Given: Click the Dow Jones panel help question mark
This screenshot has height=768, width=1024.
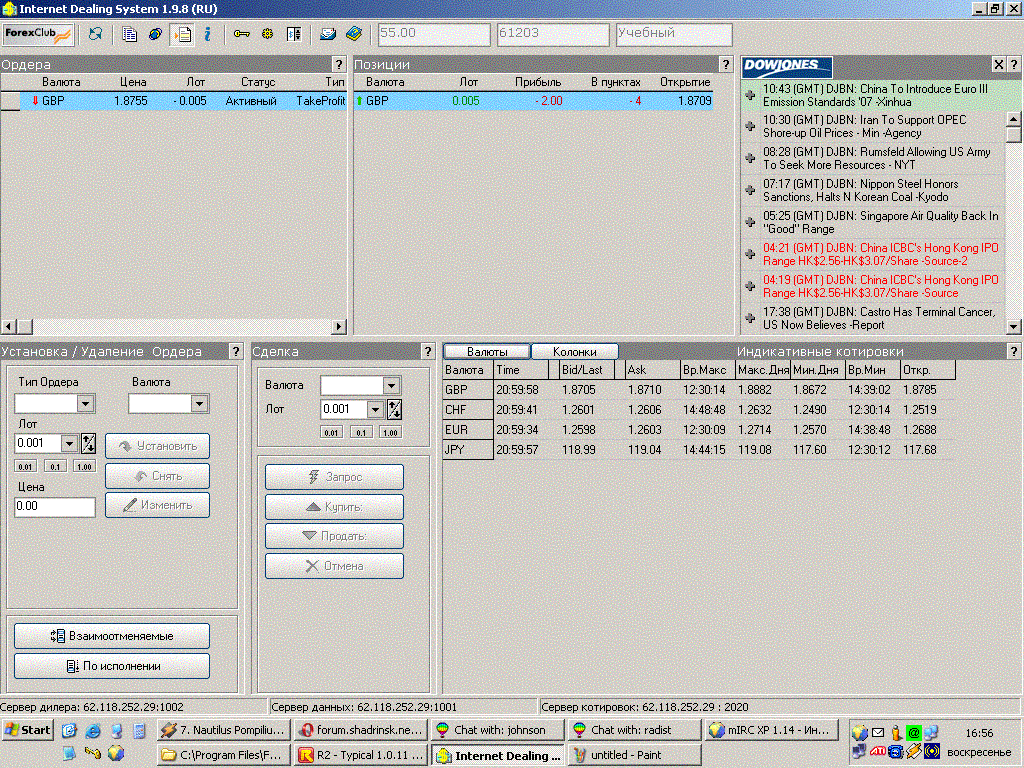Looking at the screenshot, I should (1014, 64).
